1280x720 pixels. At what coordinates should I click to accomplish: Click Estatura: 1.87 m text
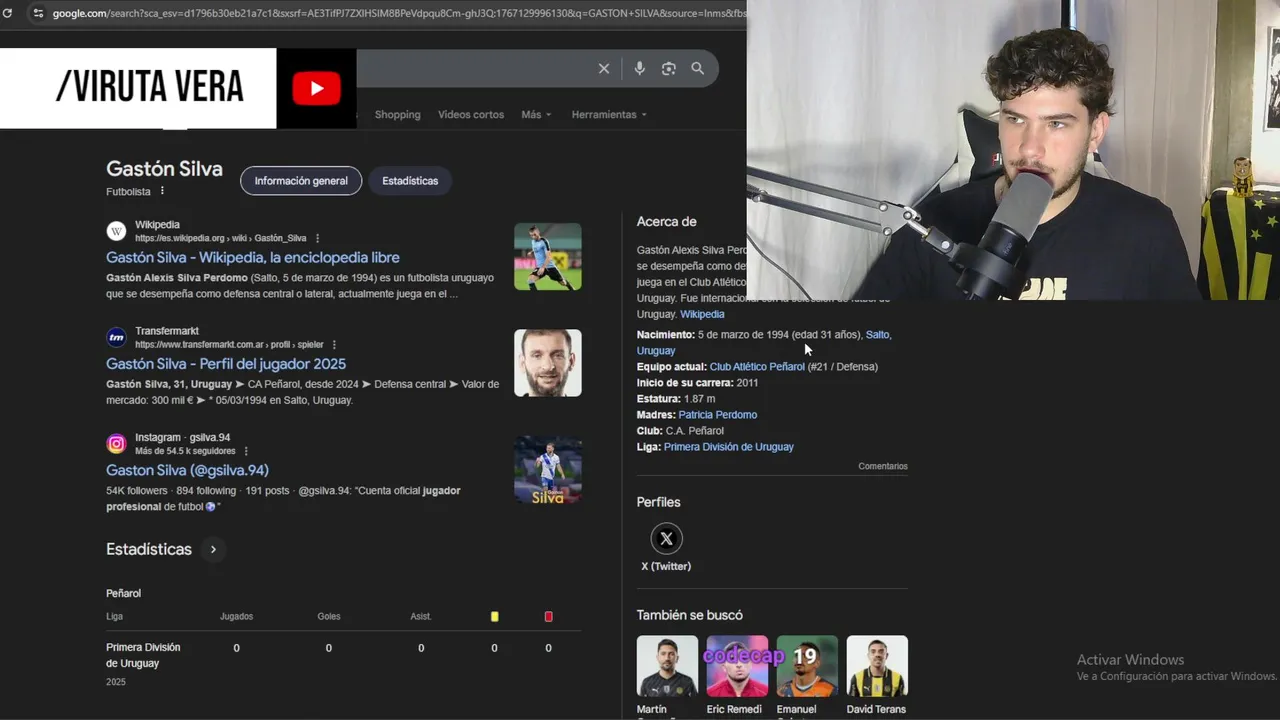coord(676,399)
